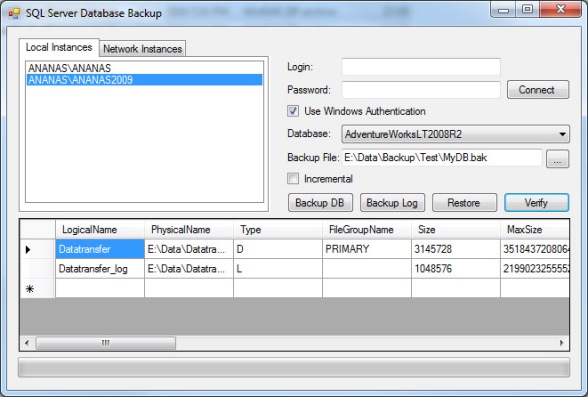Toggle Use Windows Authentication checkbox
This screenshot has height=397, width=588.
[293, 111]
